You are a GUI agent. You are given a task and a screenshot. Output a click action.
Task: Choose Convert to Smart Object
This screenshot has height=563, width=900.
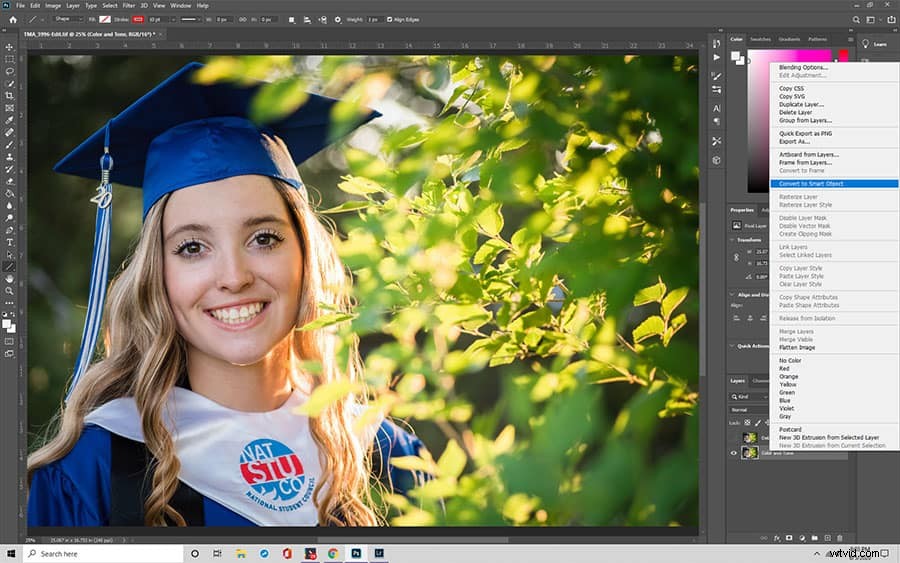click(x=835, y=184)
